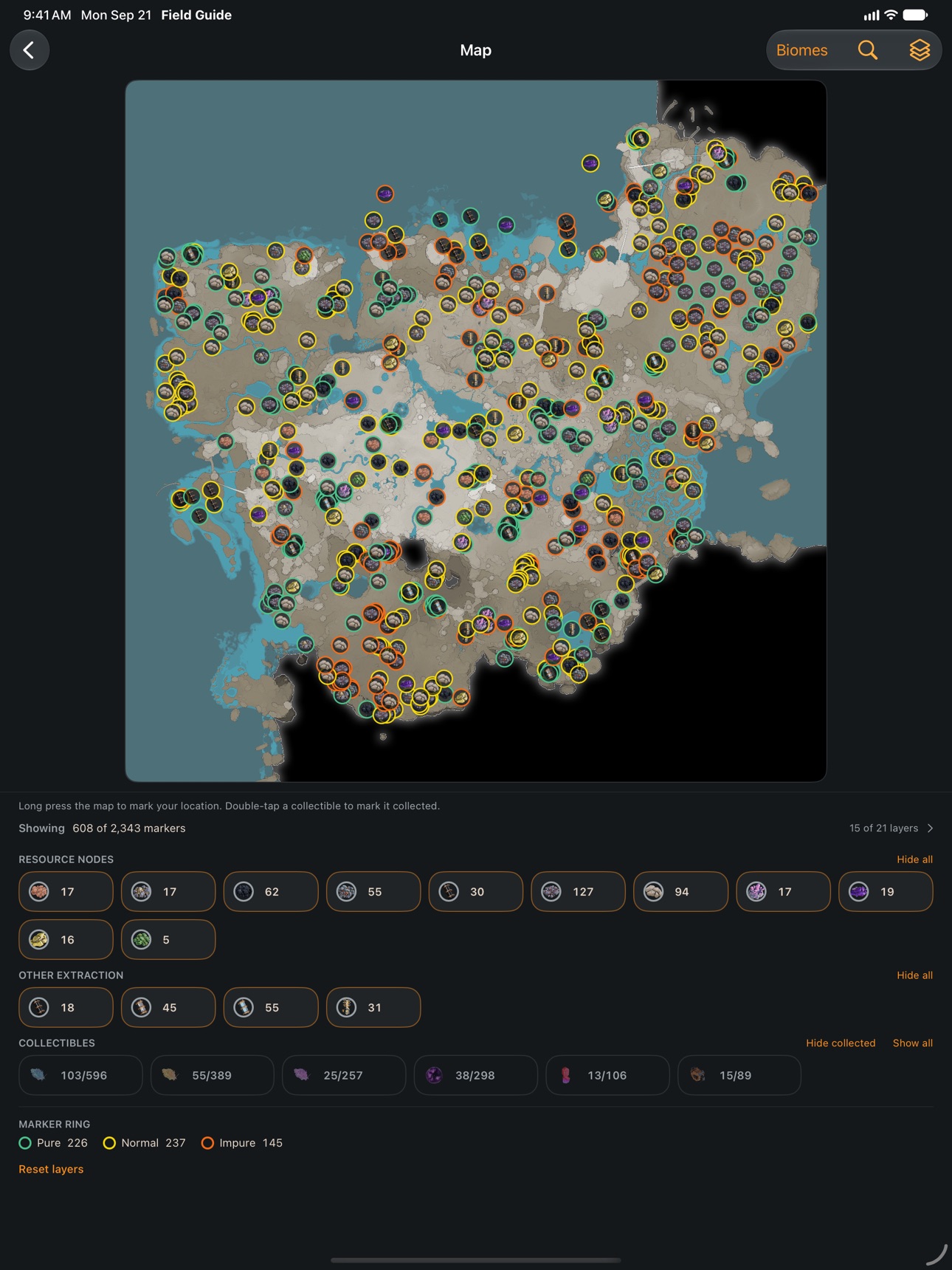Toggle the resource node chip showing 127

[x=579, y=892]
